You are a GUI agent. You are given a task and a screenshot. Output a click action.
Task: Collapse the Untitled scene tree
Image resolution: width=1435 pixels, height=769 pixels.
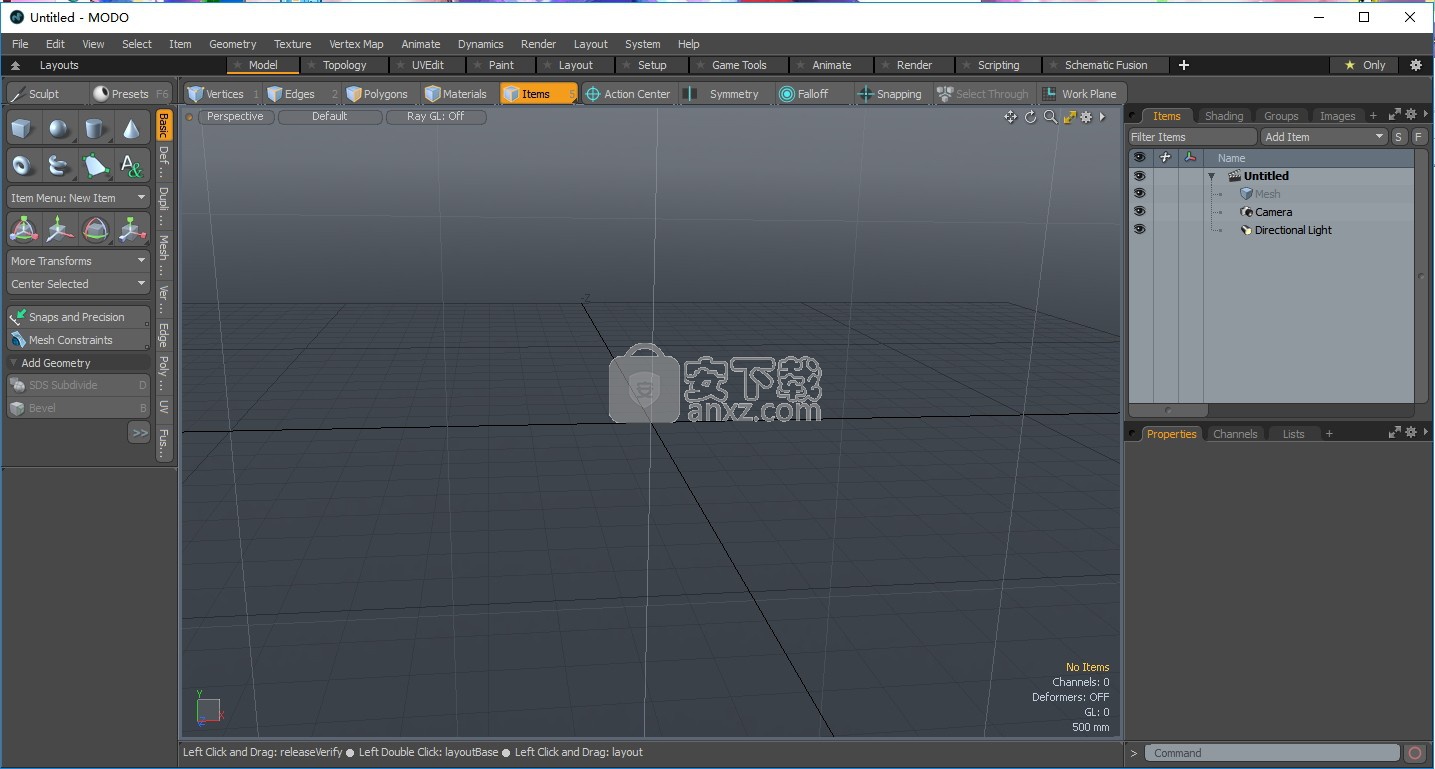pos(1212,176)
